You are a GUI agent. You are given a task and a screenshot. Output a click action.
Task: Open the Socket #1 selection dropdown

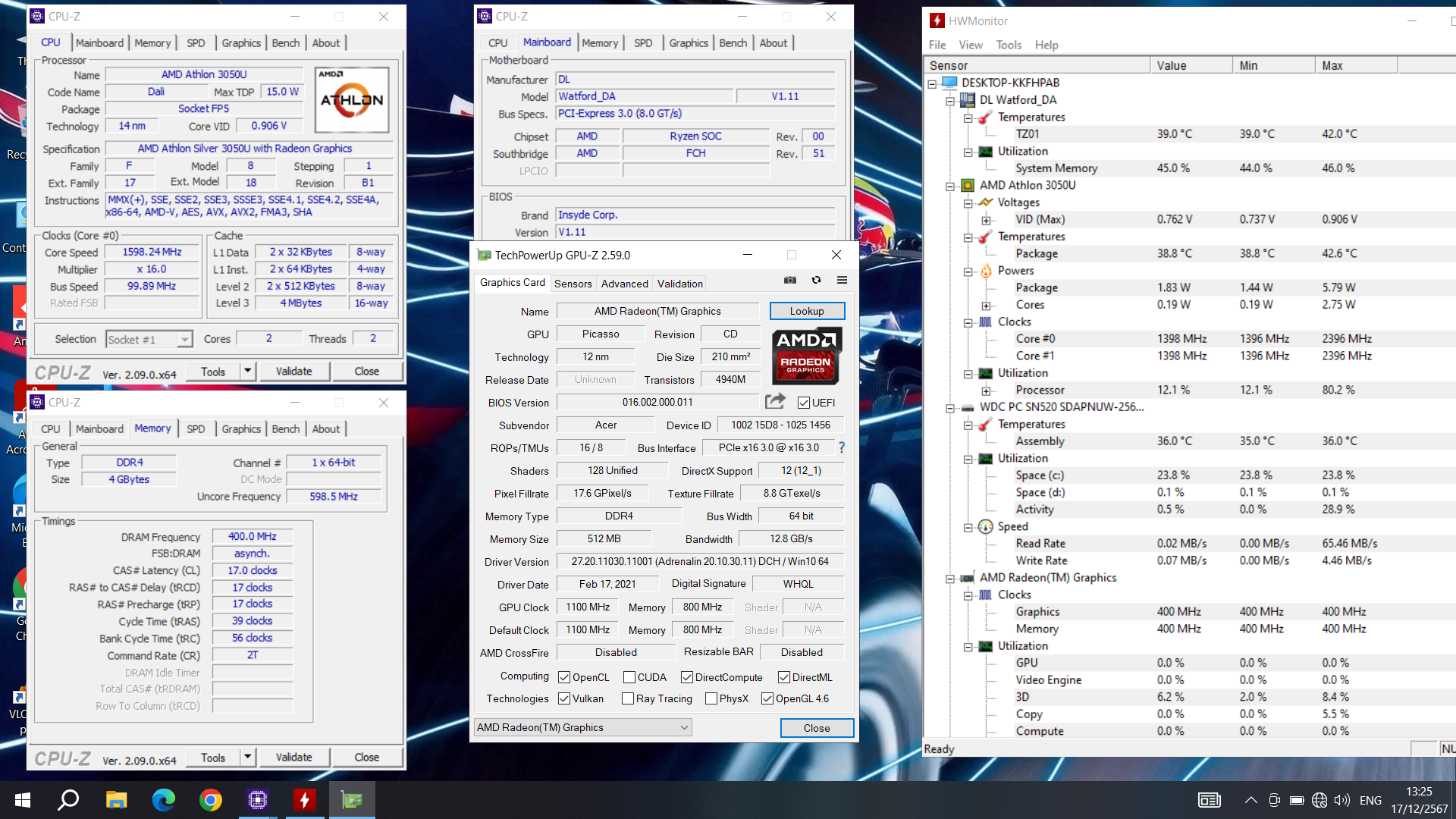pos(184,339)
